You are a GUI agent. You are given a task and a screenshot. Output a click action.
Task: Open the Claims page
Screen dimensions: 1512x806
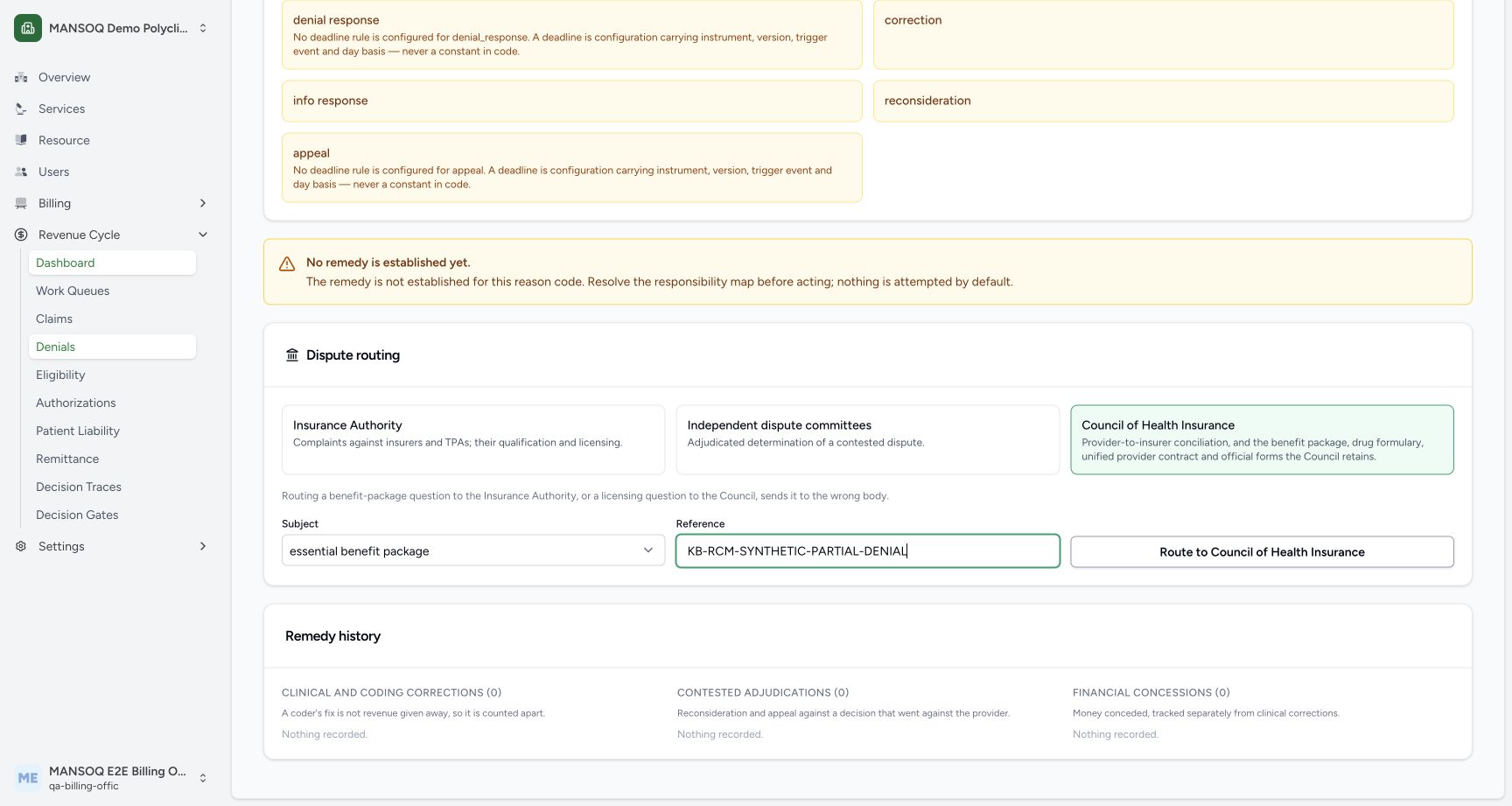coord(112,319)
